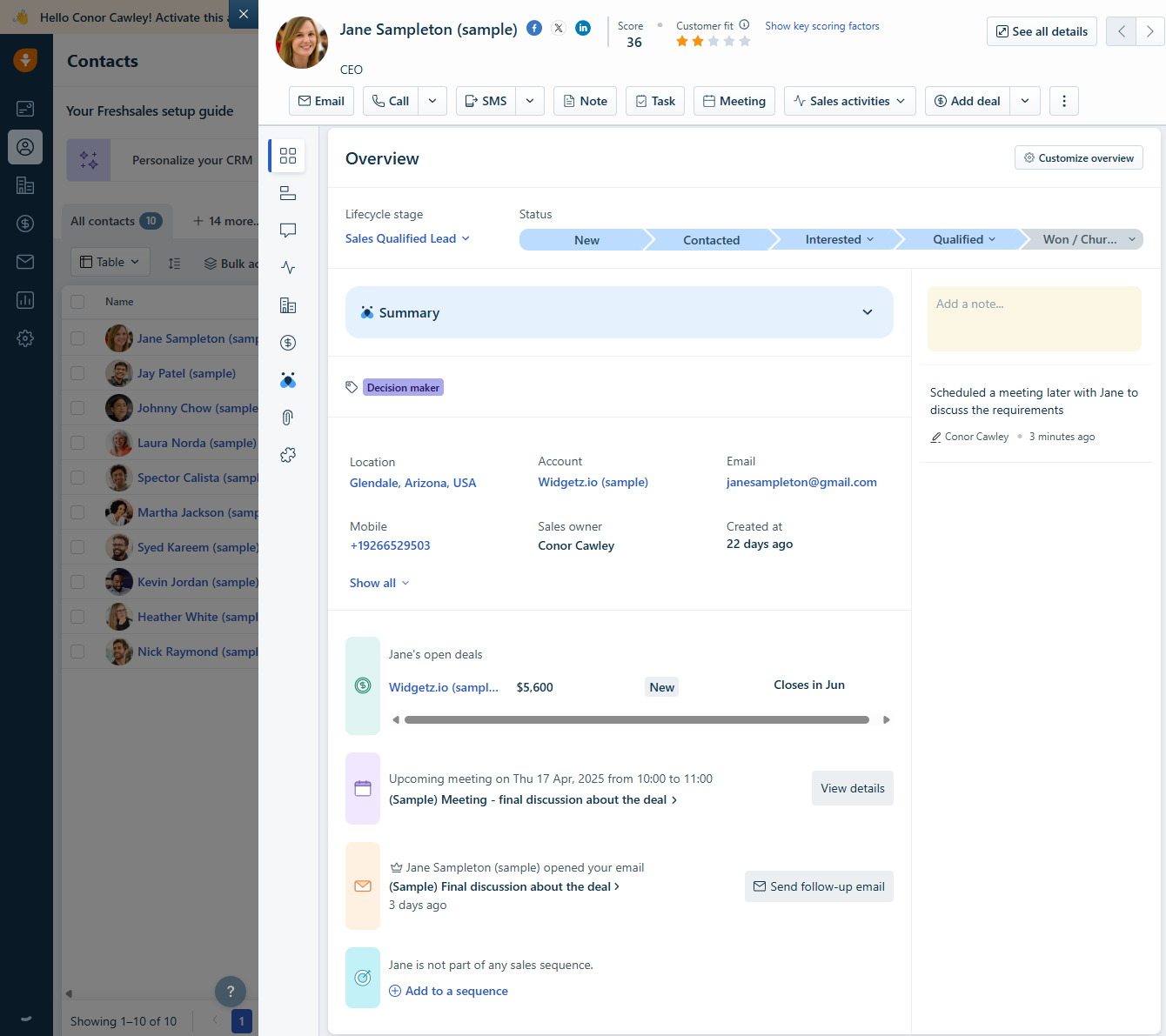Open the Email inbox icon in the sidebar

24,262
